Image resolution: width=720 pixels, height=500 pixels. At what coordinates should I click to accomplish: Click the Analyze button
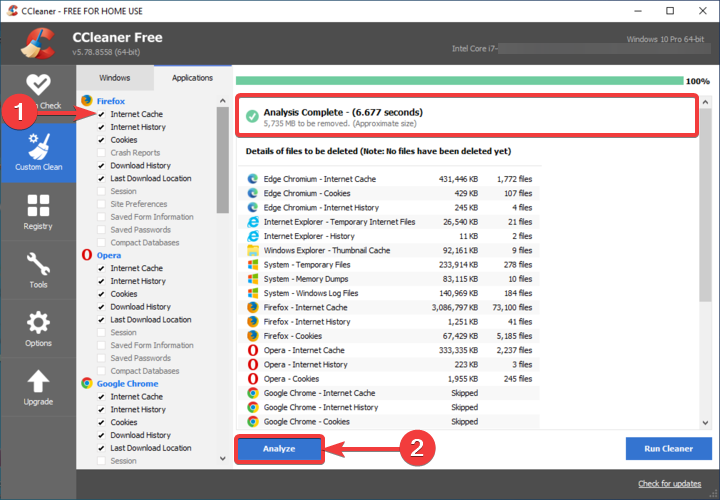(x=279, y=449)
